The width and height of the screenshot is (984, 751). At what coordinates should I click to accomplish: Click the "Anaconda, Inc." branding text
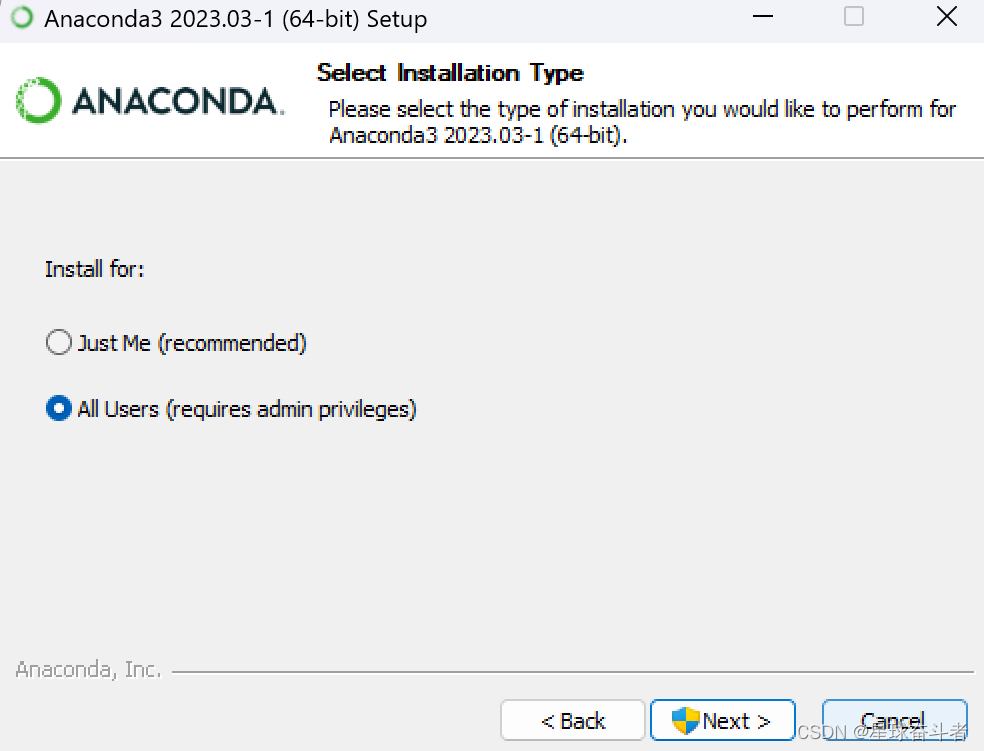click(x=88, y=669)
